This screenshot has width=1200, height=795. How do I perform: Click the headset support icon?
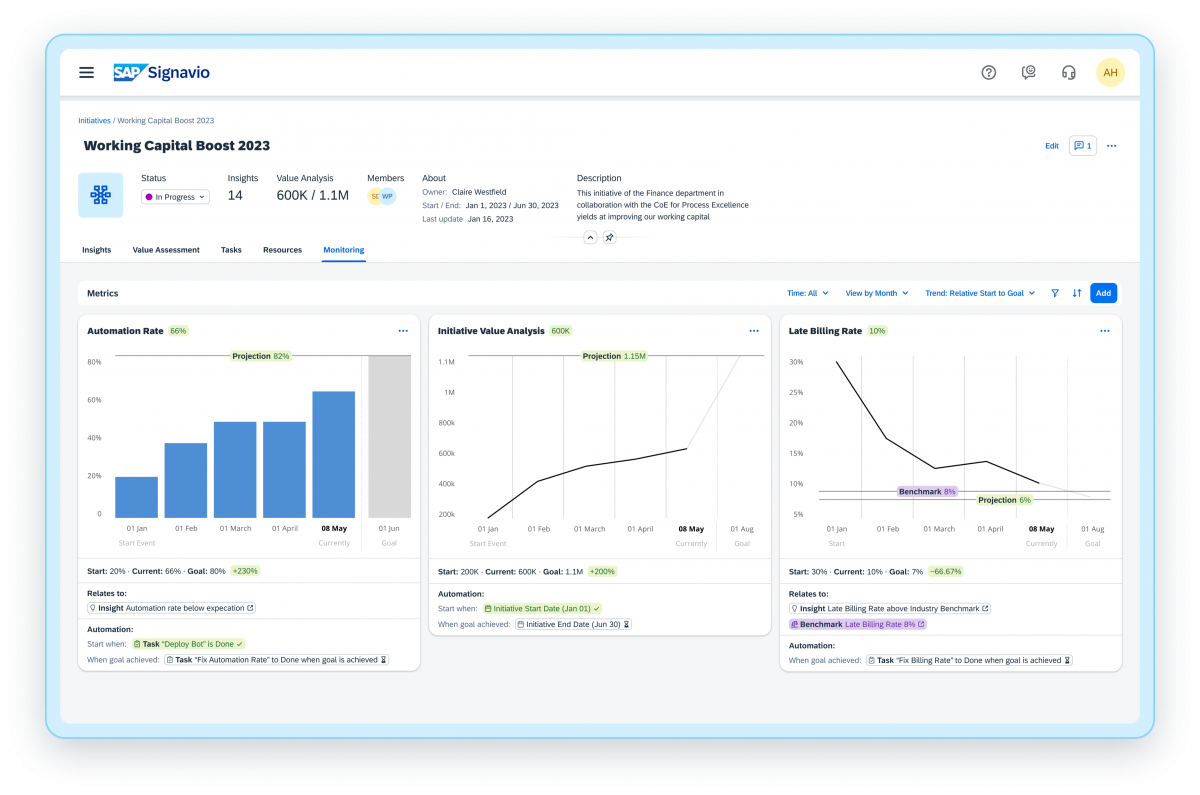(1068, 71)
